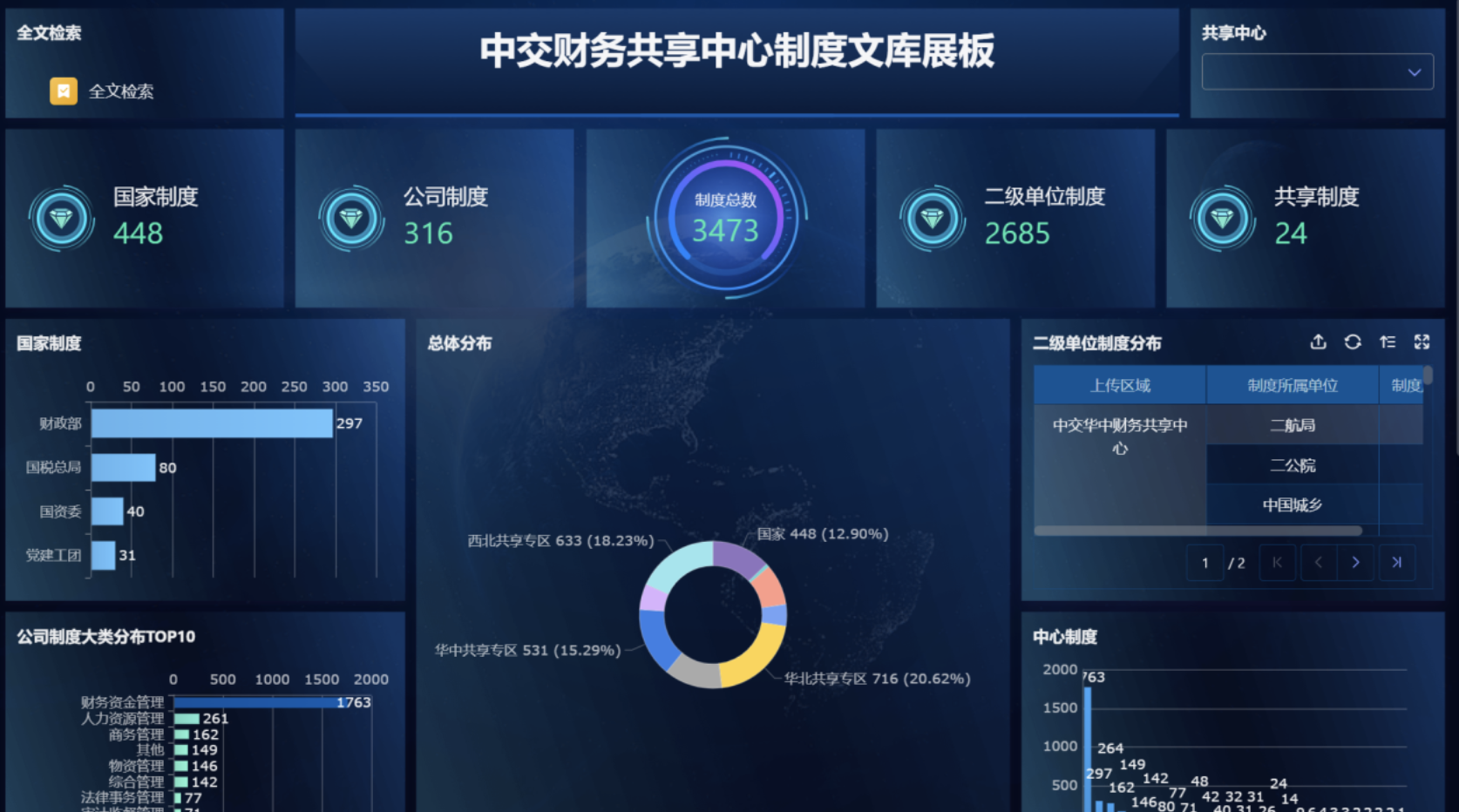Click the 综合管理 bar valued 142
Image resolution: width=1459 pixels, height=812 pixels.
[x=181, y=782]
